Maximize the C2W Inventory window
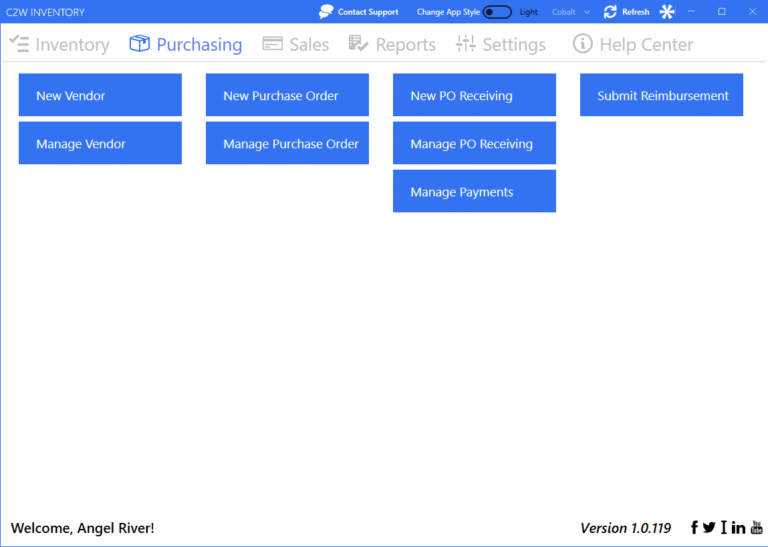The width and height of the screenshot is (768, 547). point(722,12)
